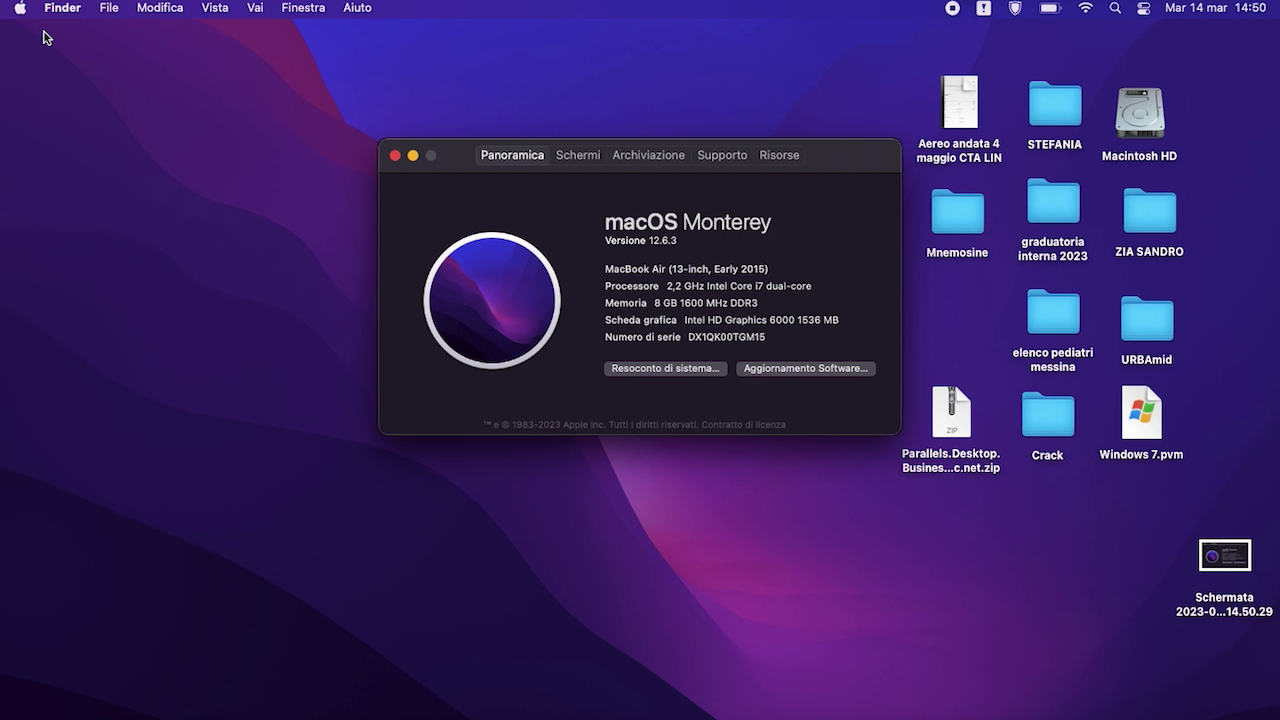The image size is (1280, 720).
Task: Click the date and time Mar 14 mar 14:50
Action: pyautogui.click(x=1215, y=8)
